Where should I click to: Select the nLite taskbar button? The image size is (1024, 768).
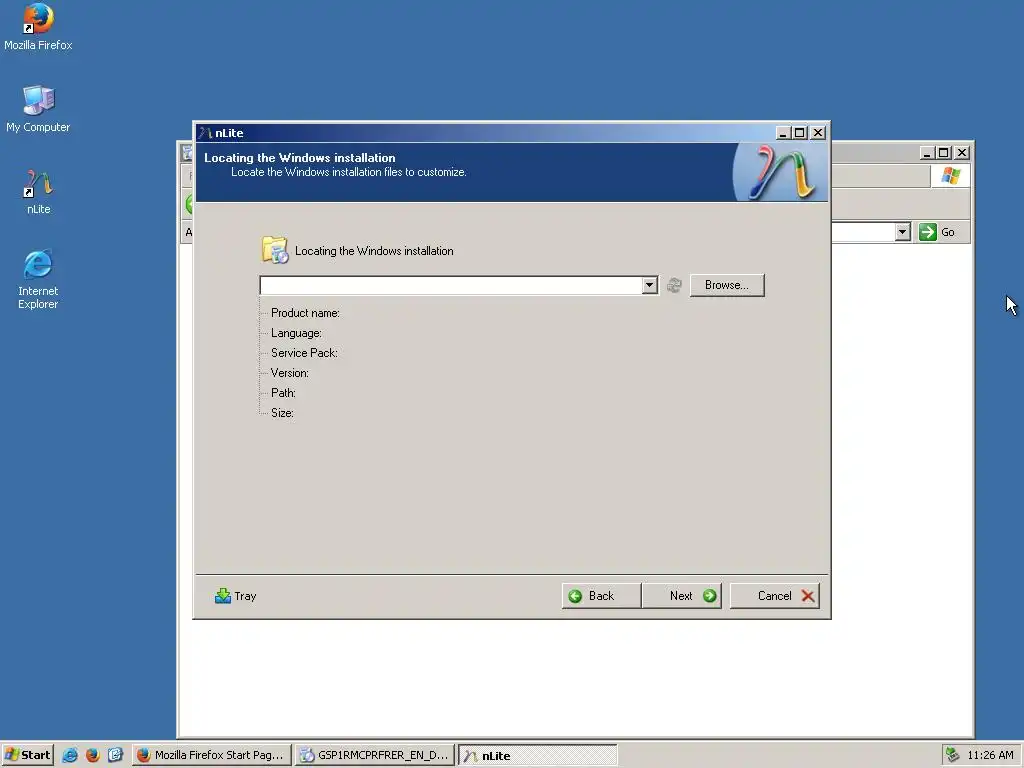tap(537, 755)
